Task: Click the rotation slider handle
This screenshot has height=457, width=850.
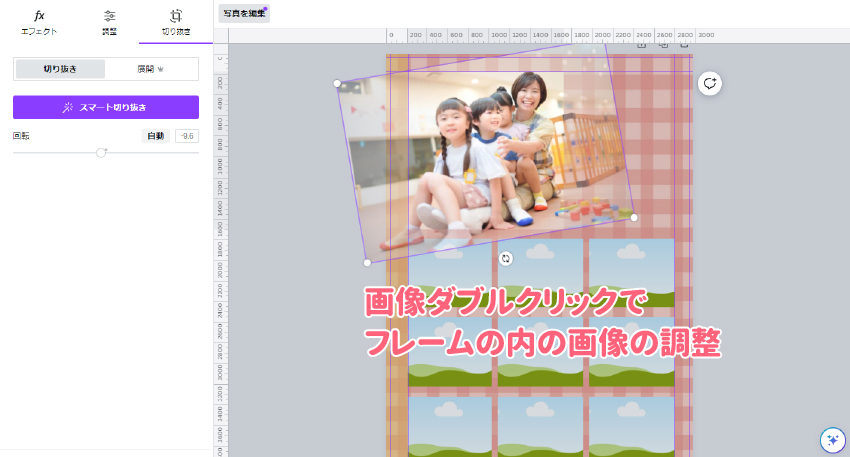Action: pyautogui.click(x=101, y=153)
